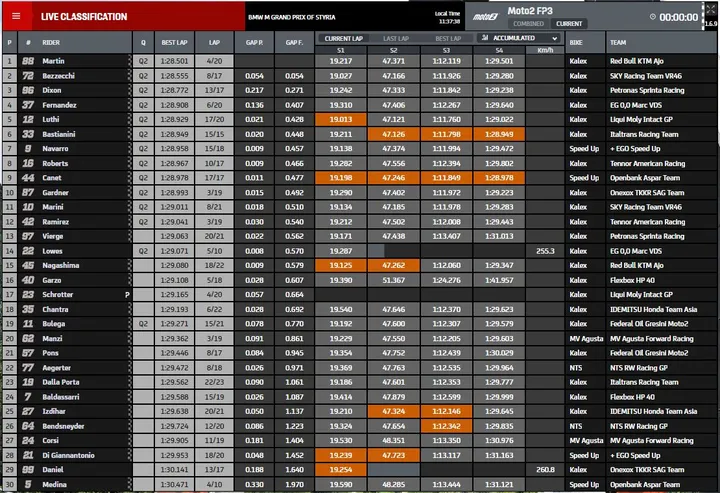Select rider Martin's name
This screenshot has height=493, width=720.
click(53, 61)
